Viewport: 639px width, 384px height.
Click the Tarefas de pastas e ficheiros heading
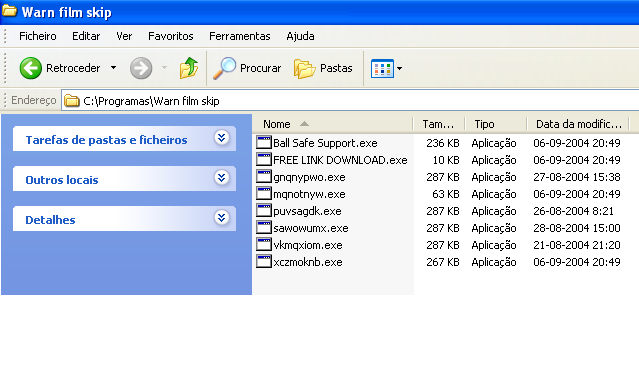[106, 140]
